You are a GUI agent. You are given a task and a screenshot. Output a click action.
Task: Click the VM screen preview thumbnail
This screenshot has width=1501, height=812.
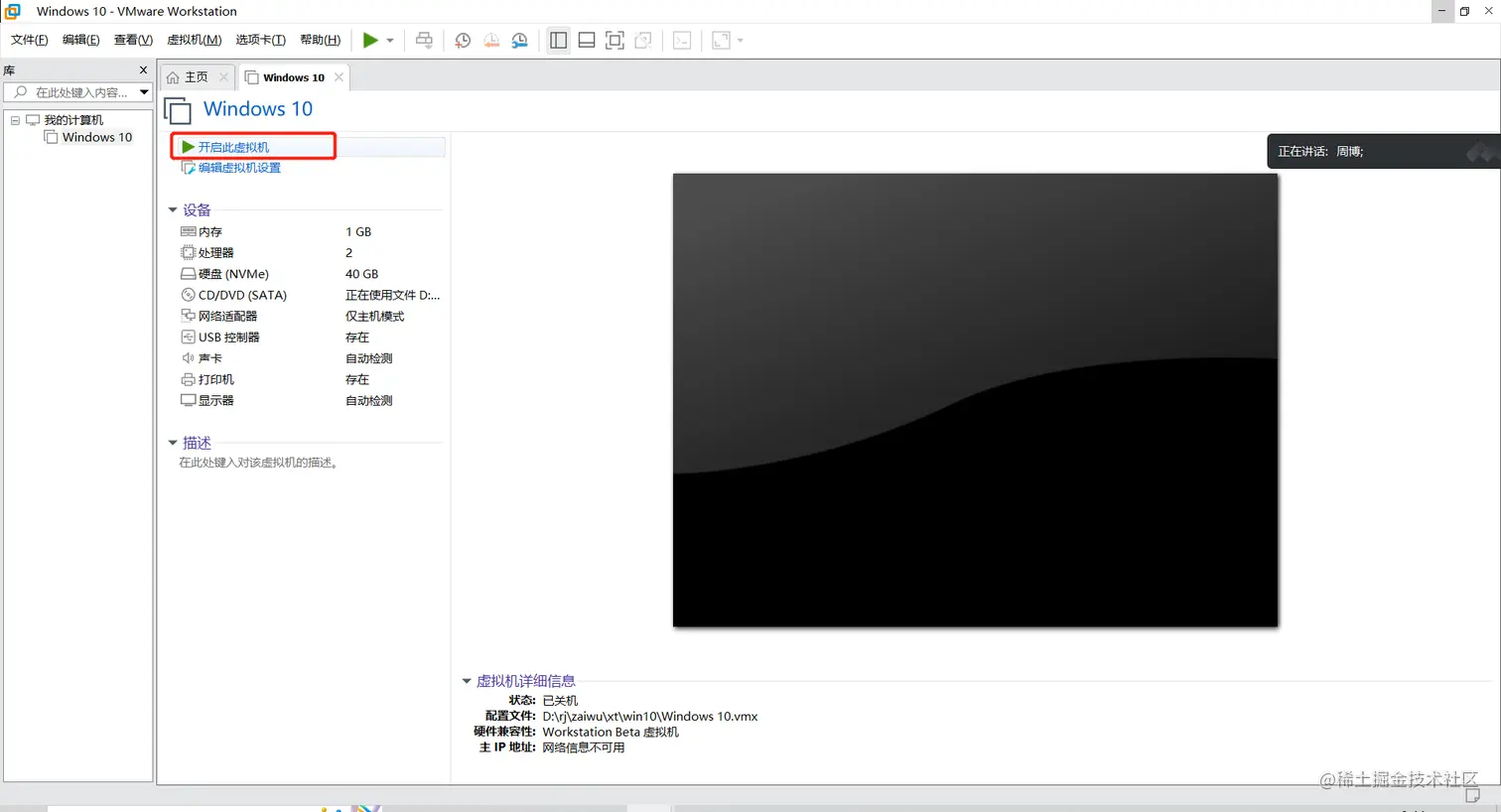point(975,400)
